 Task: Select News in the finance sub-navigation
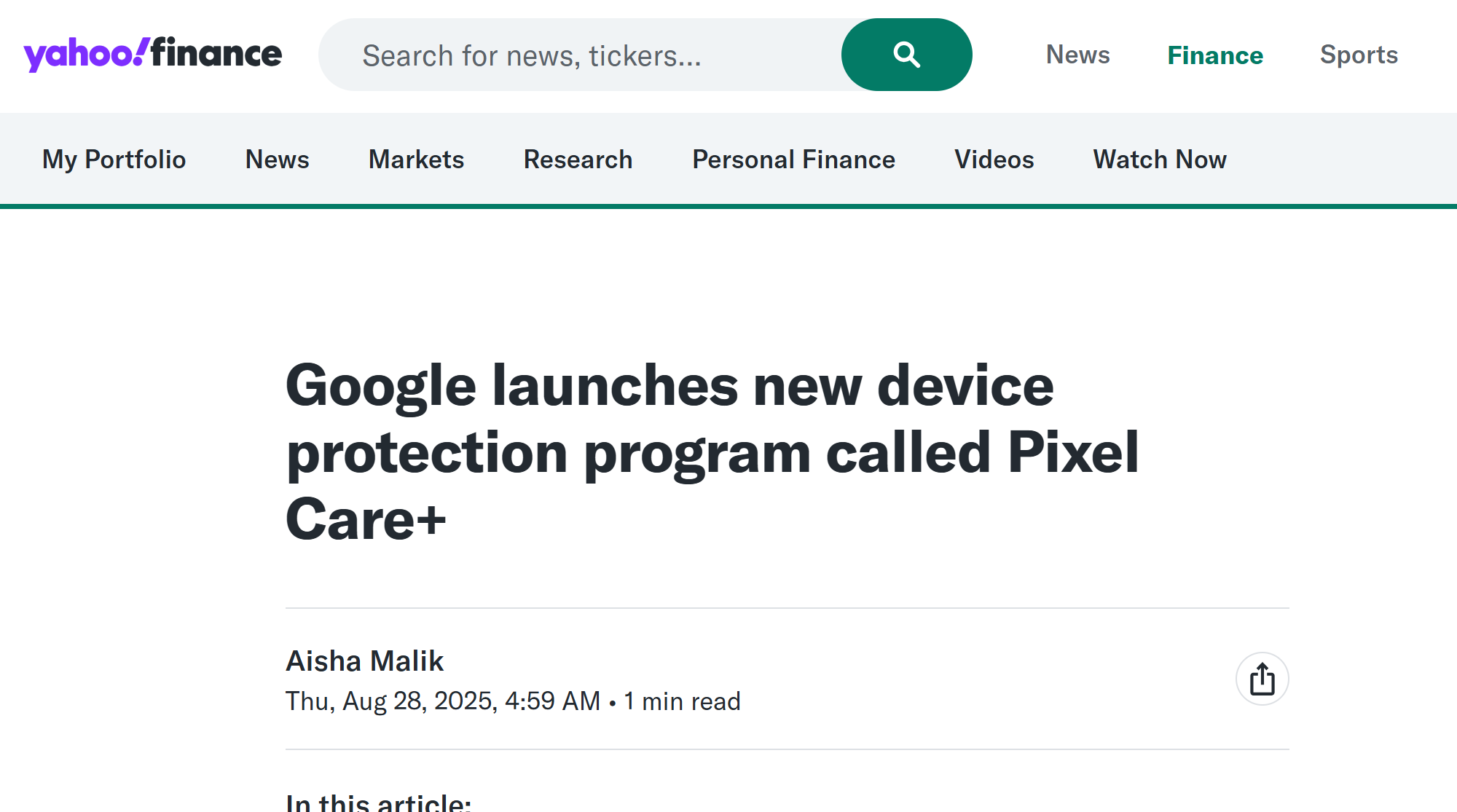[x=277, y=159]
